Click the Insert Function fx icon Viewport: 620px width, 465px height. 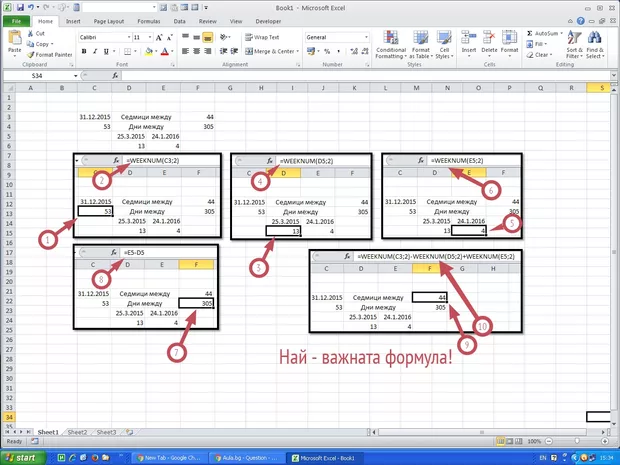point(115,75)
